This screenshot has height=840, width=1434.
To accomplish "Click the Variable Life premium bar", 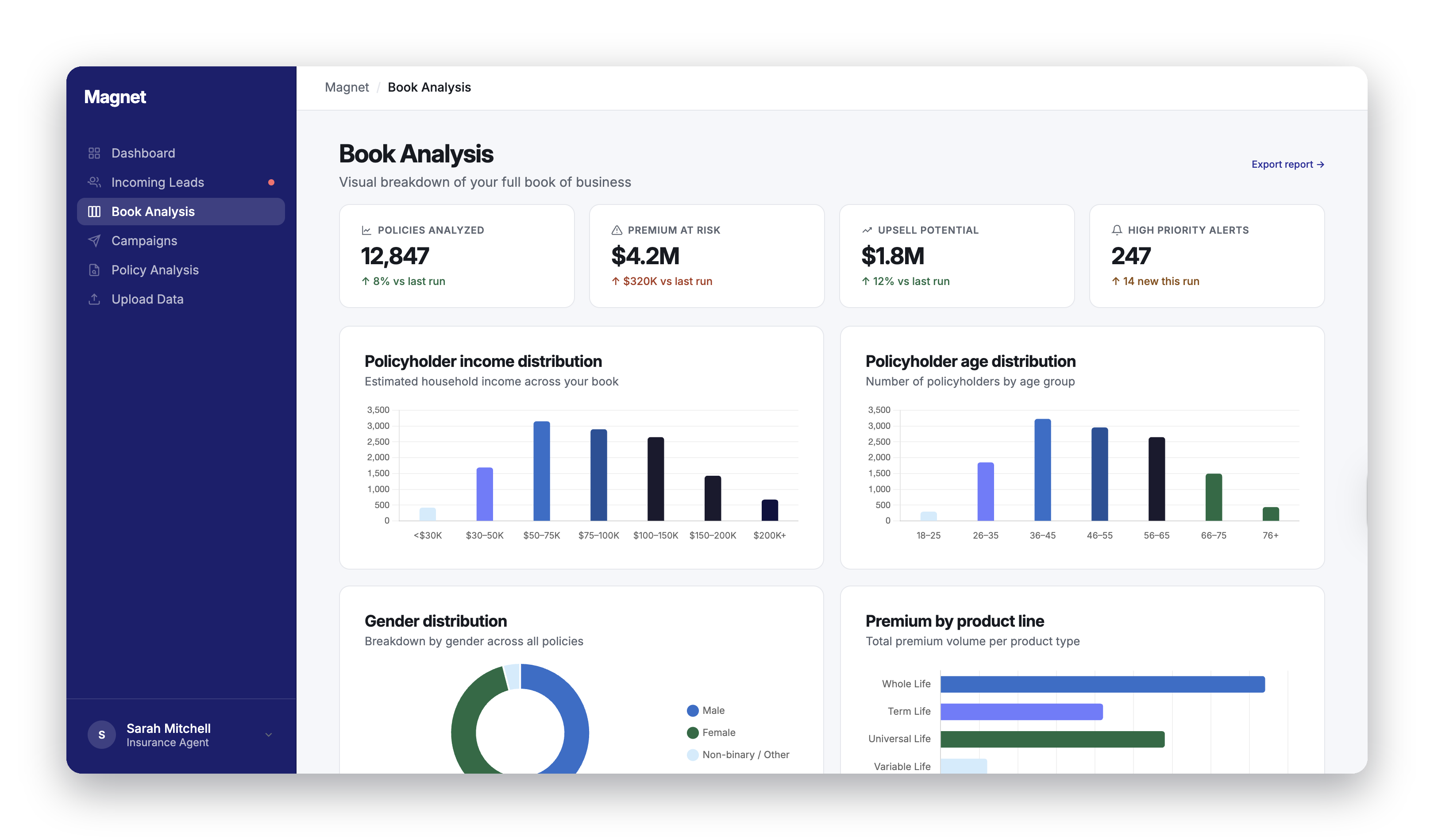I will coord(964,766).
